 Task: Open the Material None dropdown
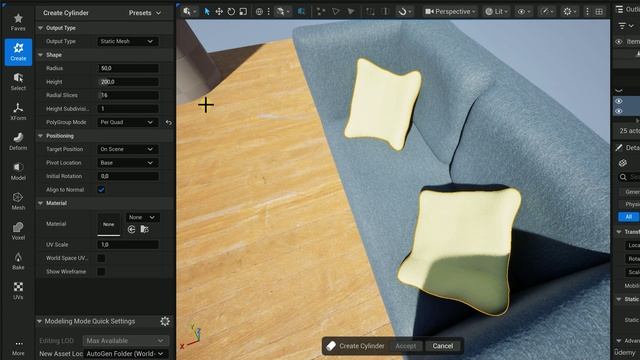(142, 218)
